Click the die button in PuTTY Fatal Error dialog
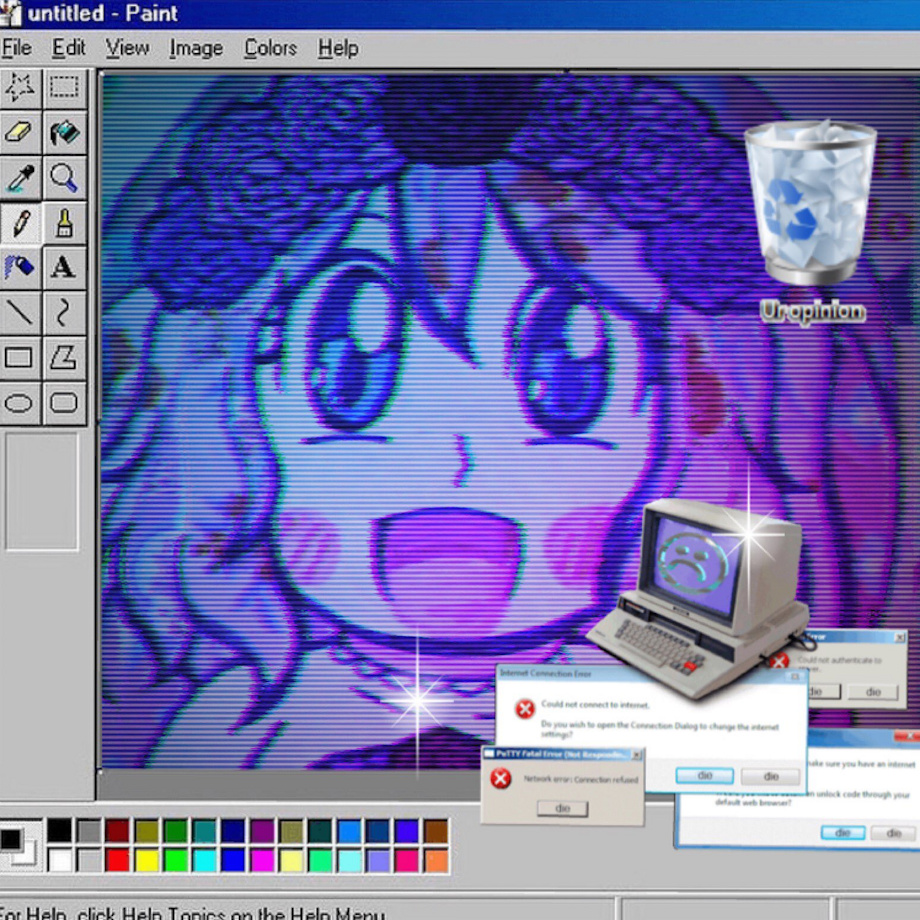 point(562,809)
